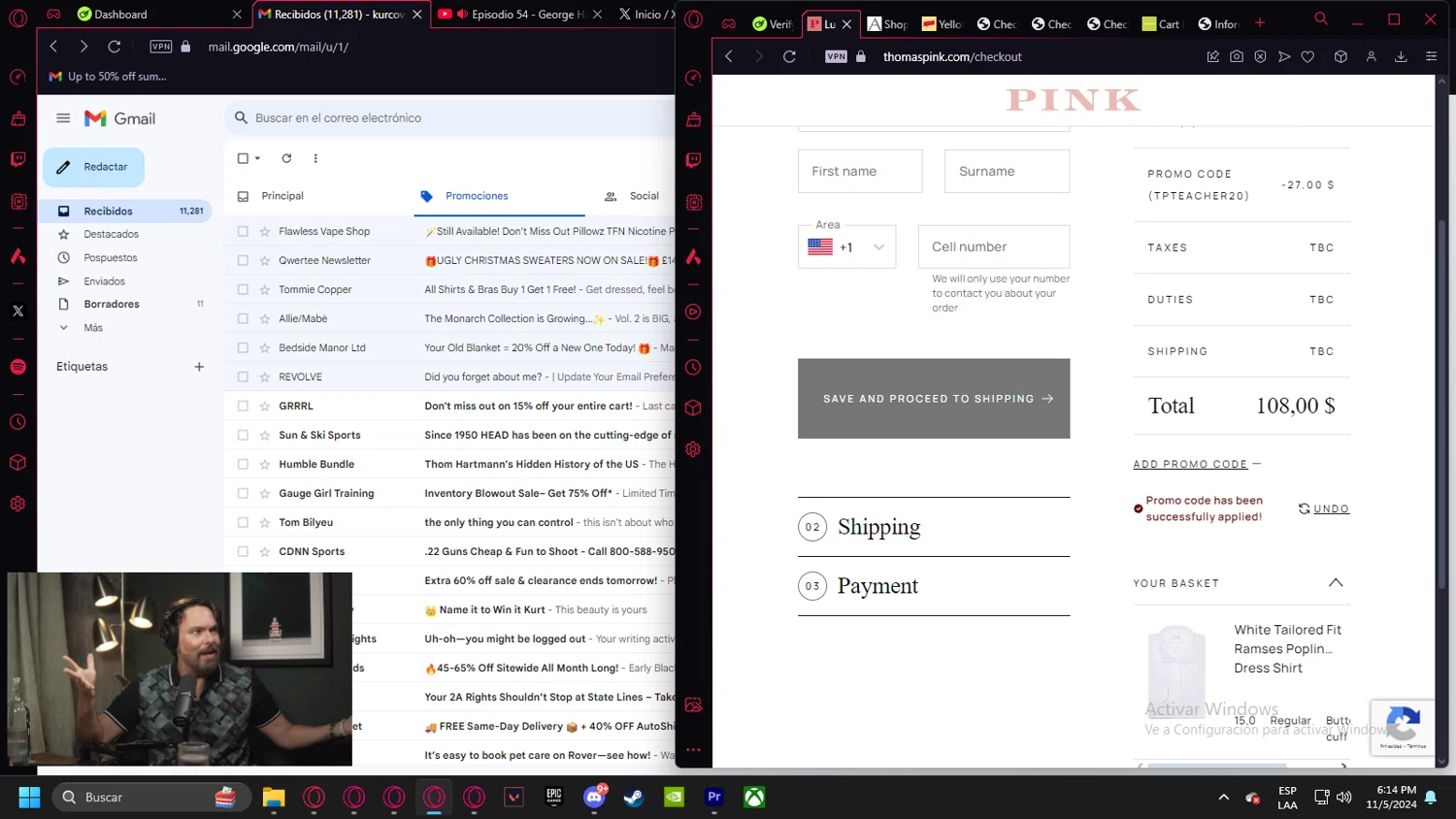1456x819 pixels.
Task: Open Opera easy setup sliders icon
Action: (x=1431, y=56)
